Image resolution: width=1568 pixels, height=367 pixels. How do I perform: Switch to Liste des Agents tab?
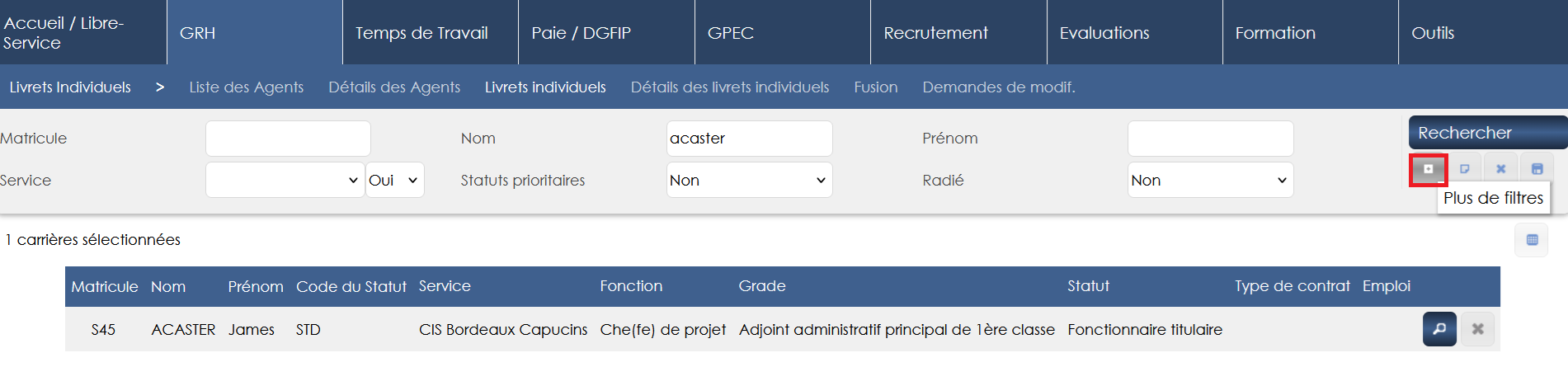coord(246,87)
